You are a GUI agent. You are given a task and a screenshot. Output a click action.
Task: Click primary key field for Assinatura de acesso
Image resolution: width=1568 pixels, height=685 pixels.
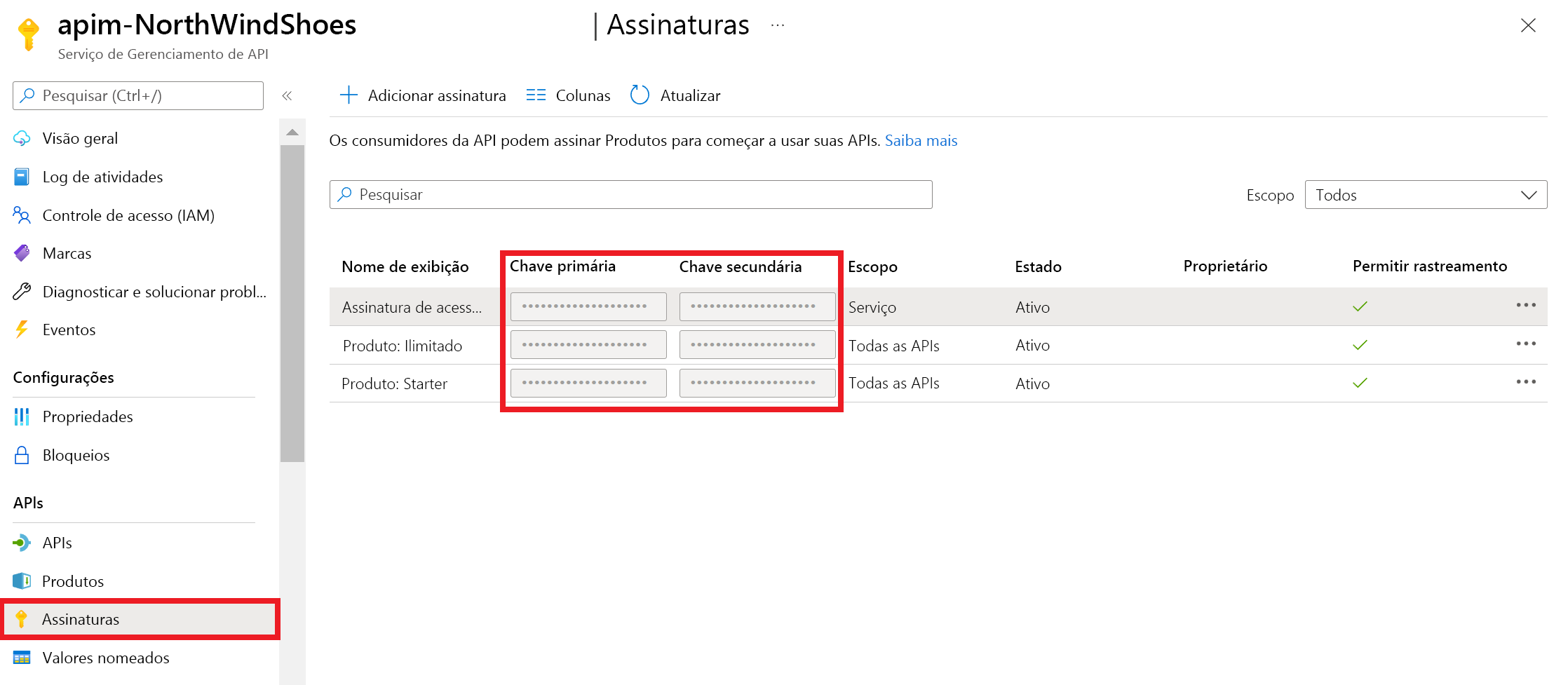(588, 306)
